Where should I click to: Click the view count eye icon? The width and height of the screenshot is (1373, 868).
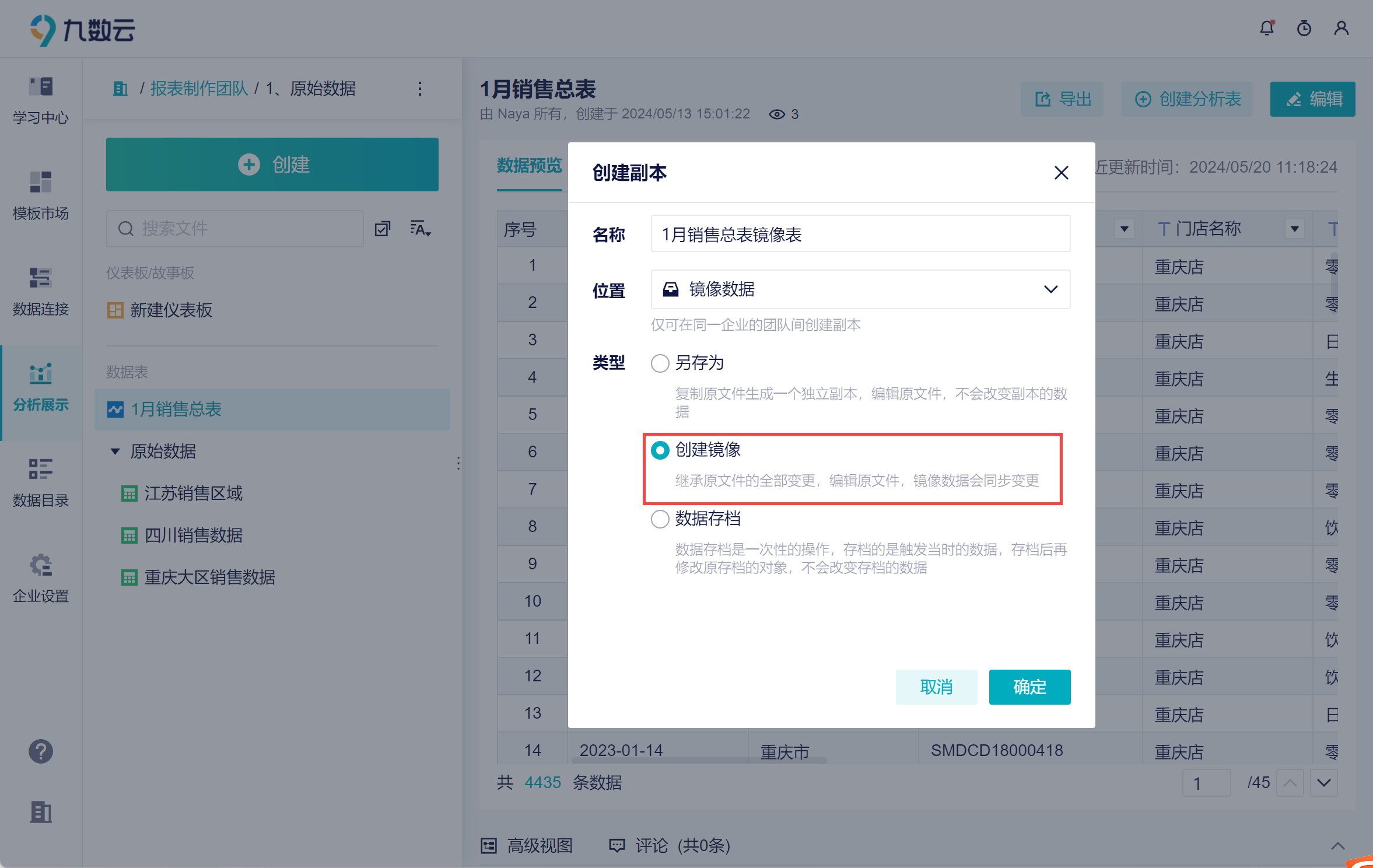[776, 114]
